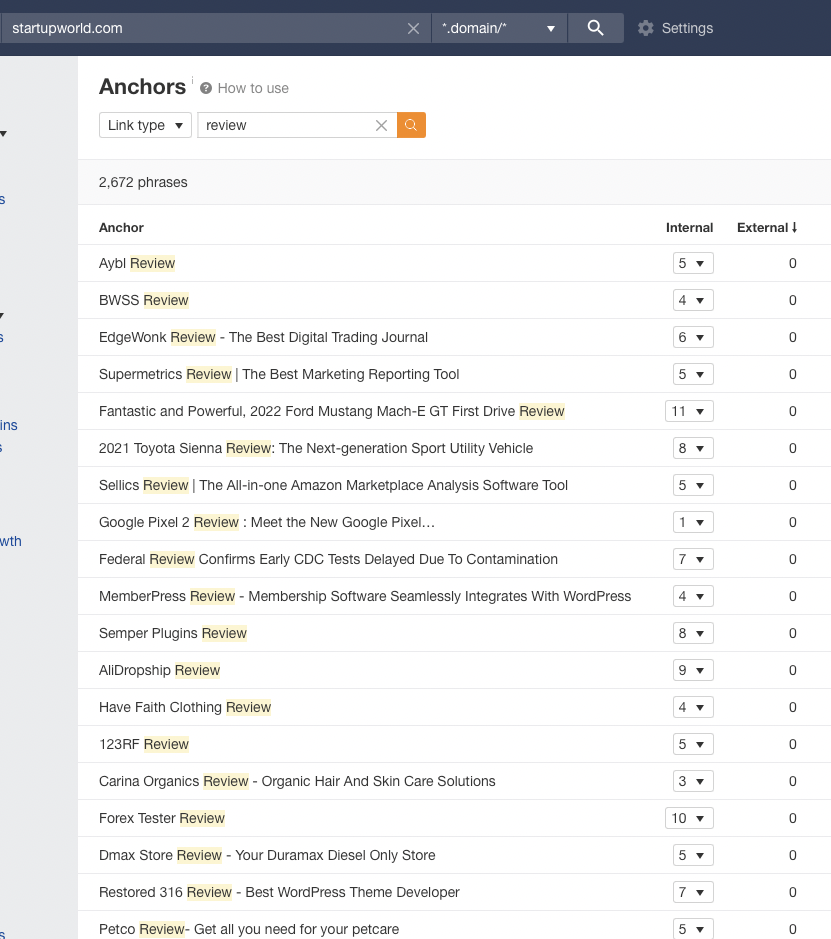Screen dimensions: 831x939
Task: Expand internal count for Federal Review row
Action: [693, 559]
